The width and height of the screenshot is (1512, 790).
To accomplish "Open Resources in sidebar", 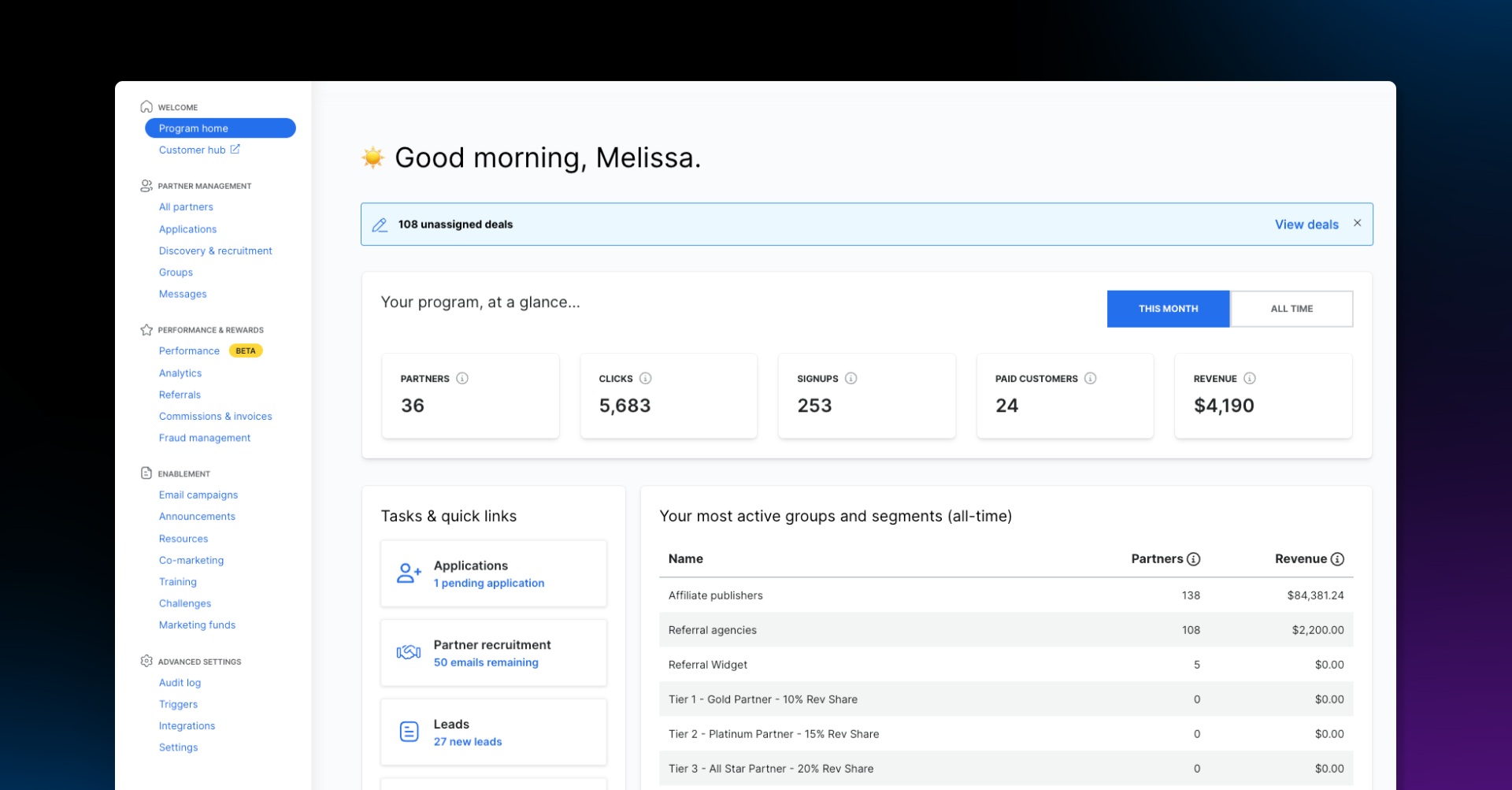I will pyautogui.click(x=183, y=539).
